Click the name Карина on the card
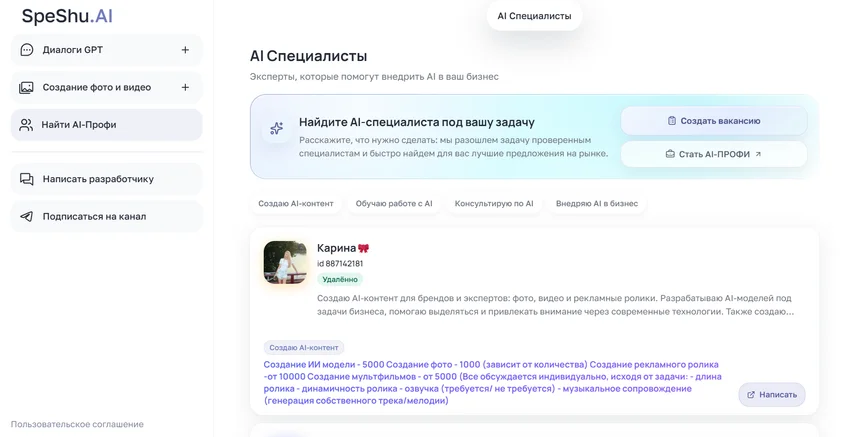 click(x=337, y=248)
